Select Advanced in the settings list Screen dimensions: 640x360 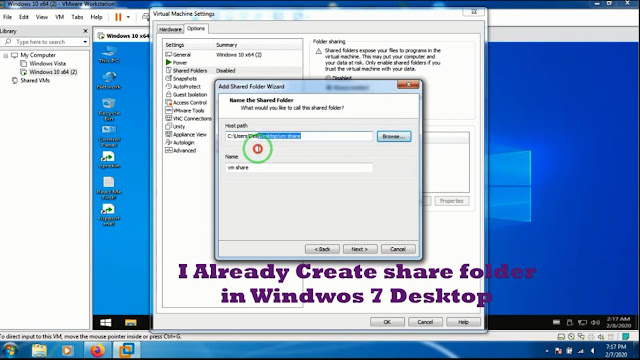click(184, 150)
